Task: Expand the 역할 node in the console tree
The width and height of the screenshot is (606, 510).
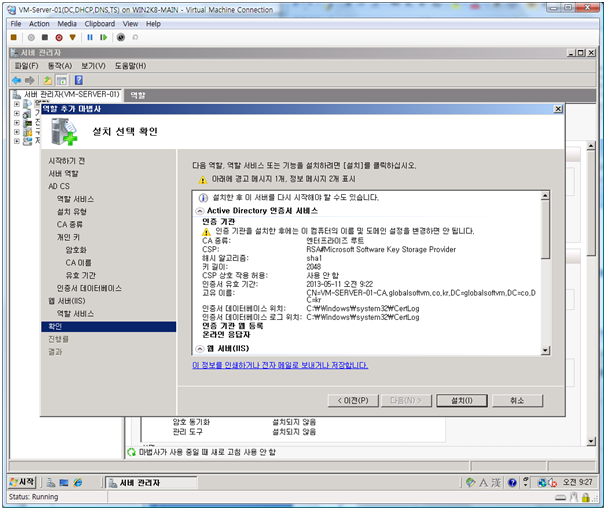Action: coord(17,104)
